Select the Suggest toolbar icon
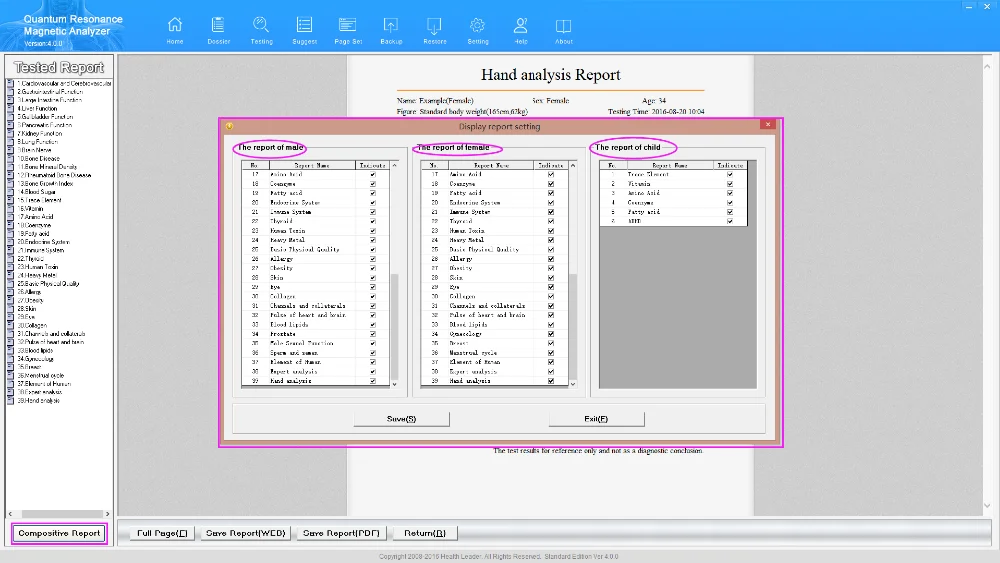The height and width of the screenshot is (563, 1000). [304, 28]
